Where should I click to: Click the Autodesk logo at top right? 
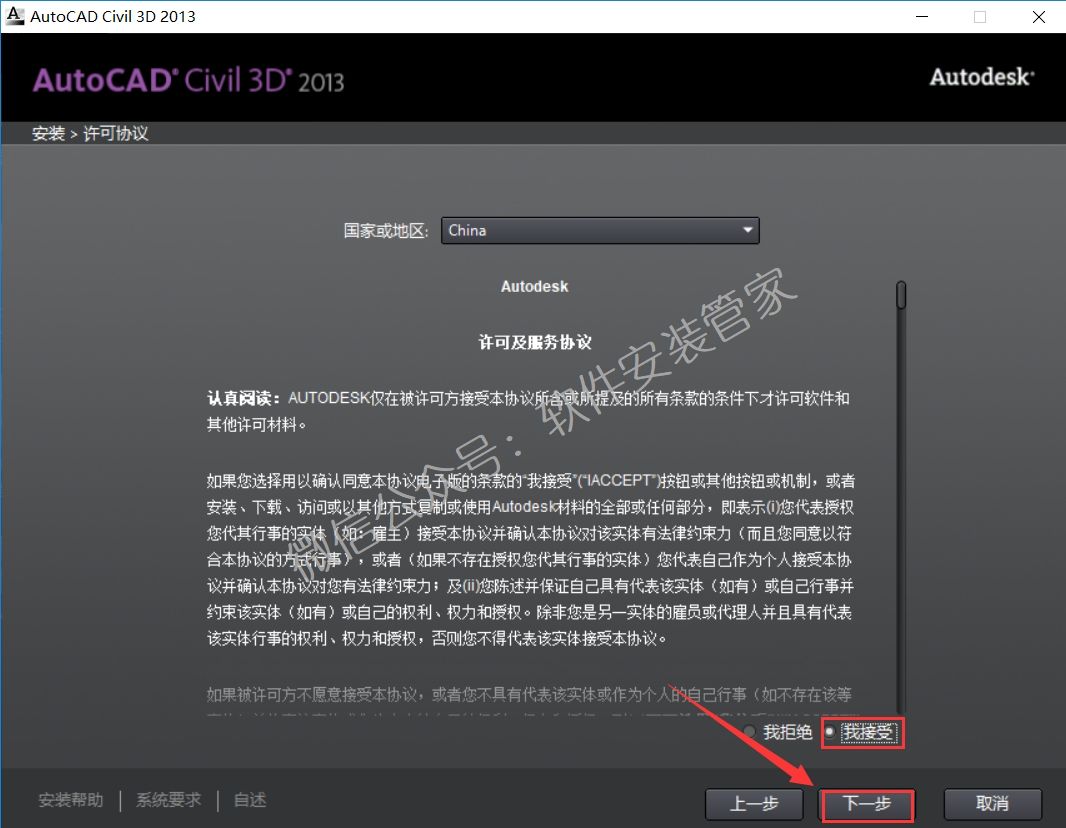(x=981, y=77)
